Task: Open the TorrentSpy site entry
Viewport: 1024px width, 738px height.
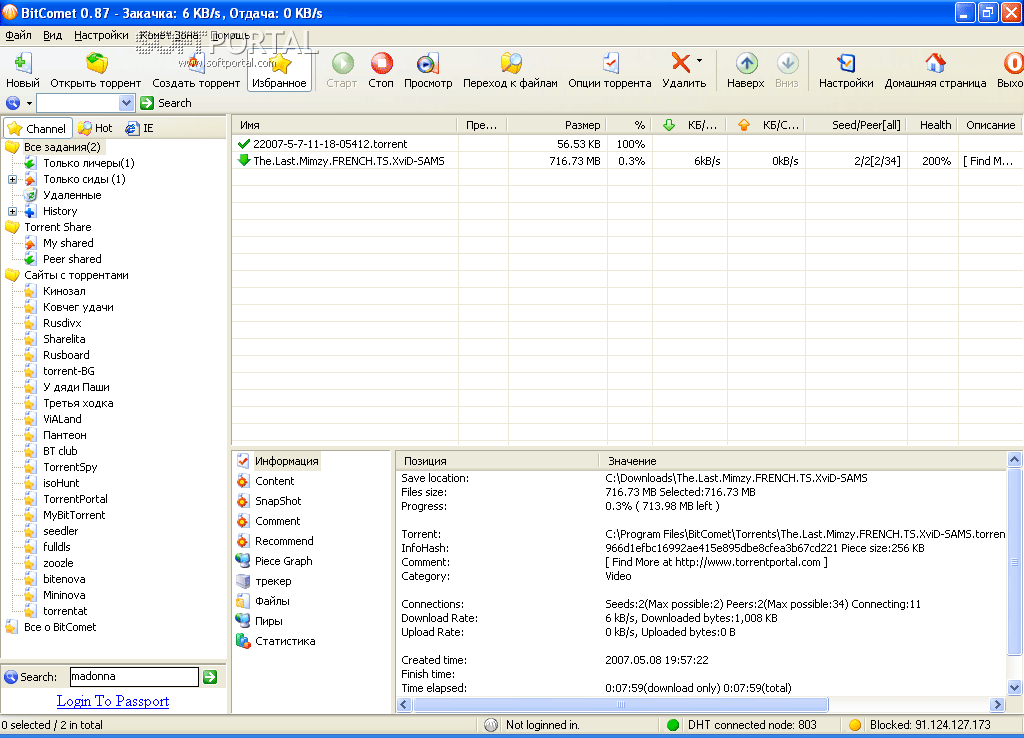Action: 70,467
